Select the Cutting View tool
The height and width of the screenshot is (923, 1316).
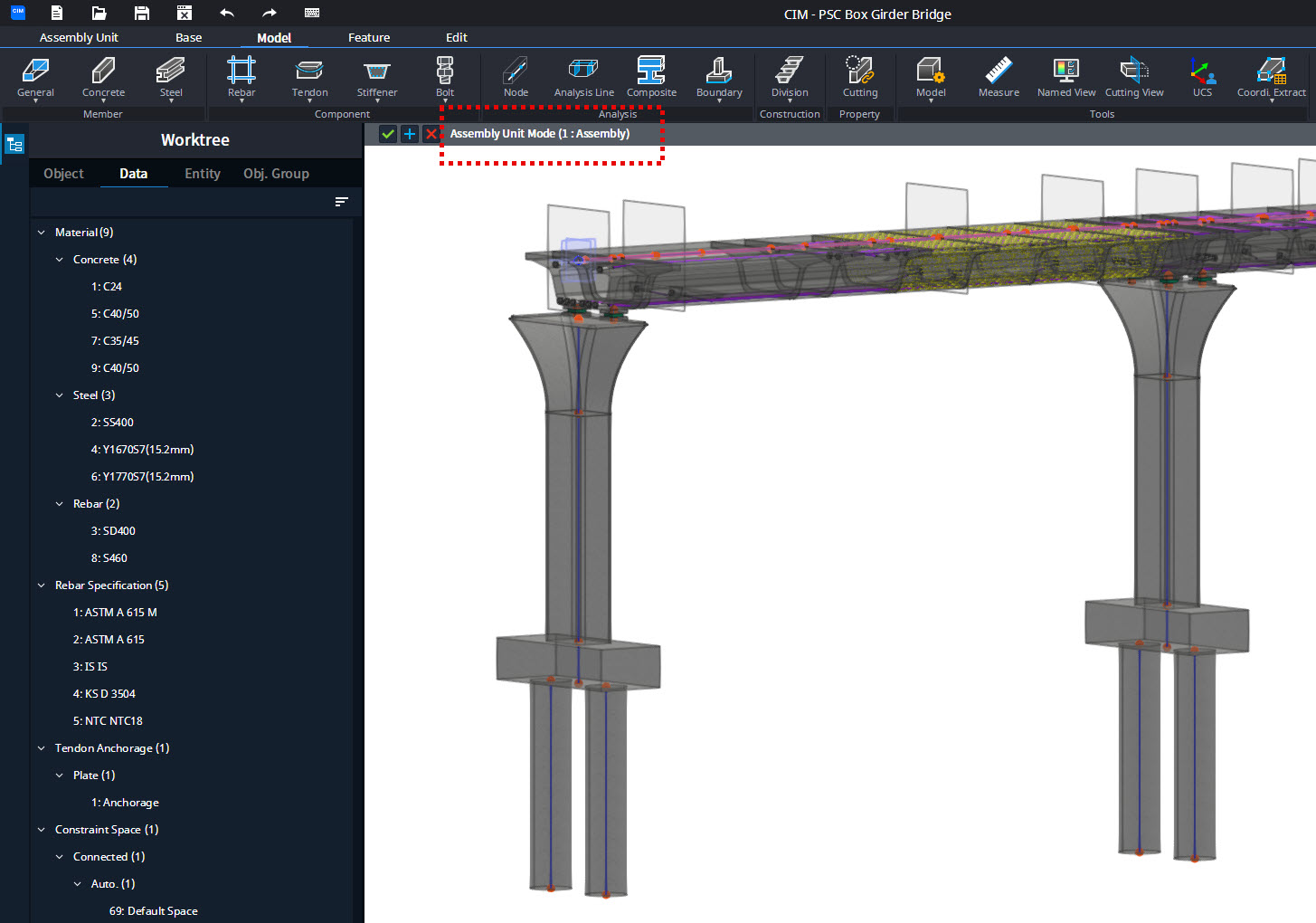point(1134,78)
